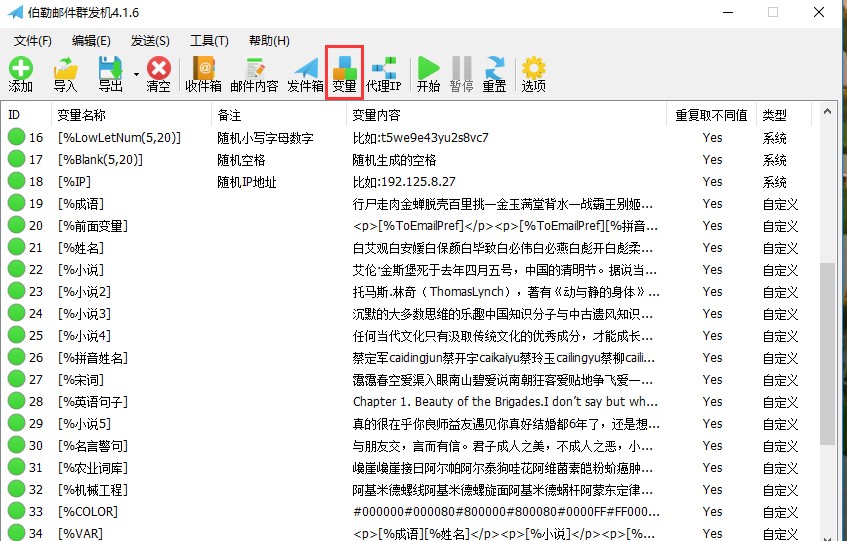Screen dimensions: 847x541
Task: Select the [%拼音姓名] variable row
Action: (x=406, y=358)
